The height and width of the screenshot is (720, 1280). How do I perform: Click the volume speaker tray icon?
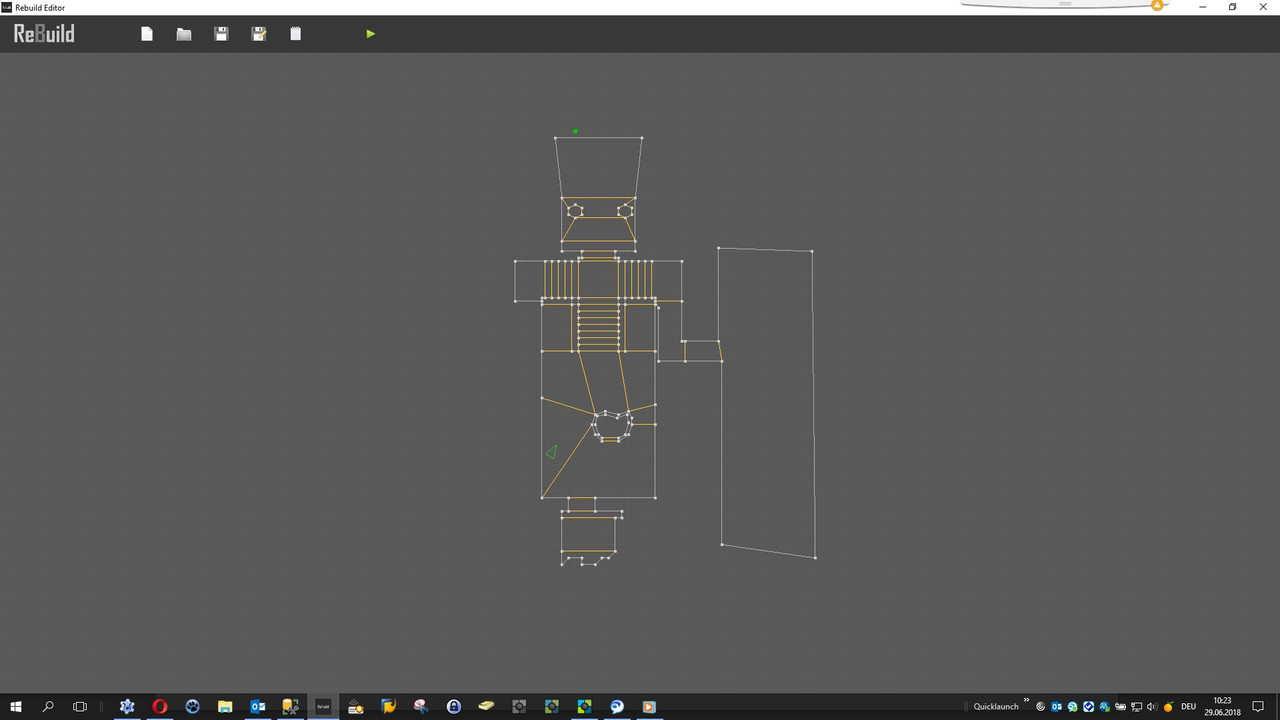(1152, 706)
